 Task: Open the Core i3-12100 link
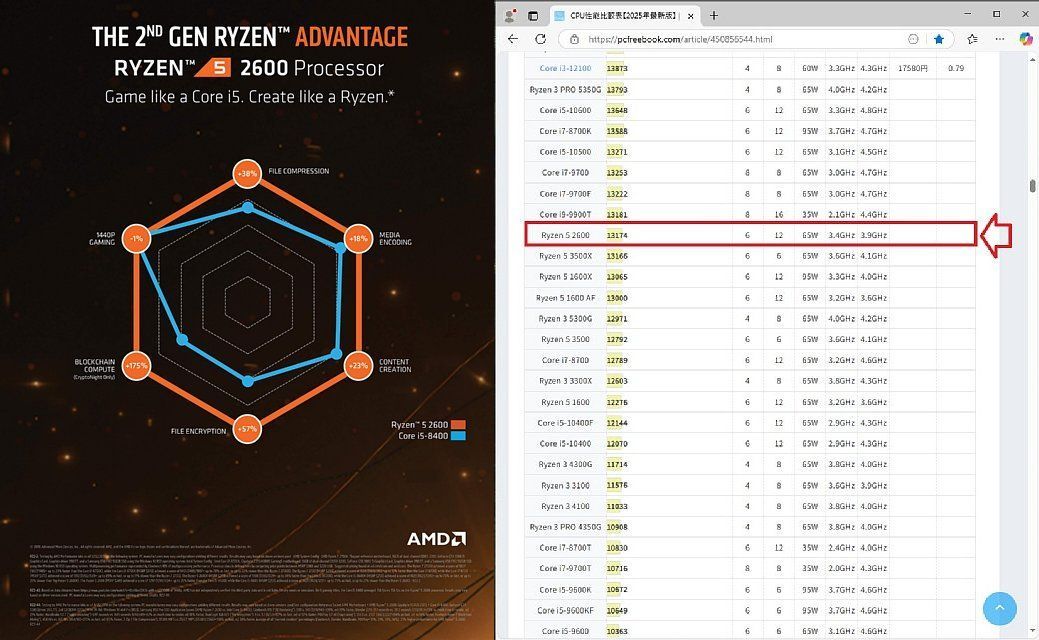[565, 68]
